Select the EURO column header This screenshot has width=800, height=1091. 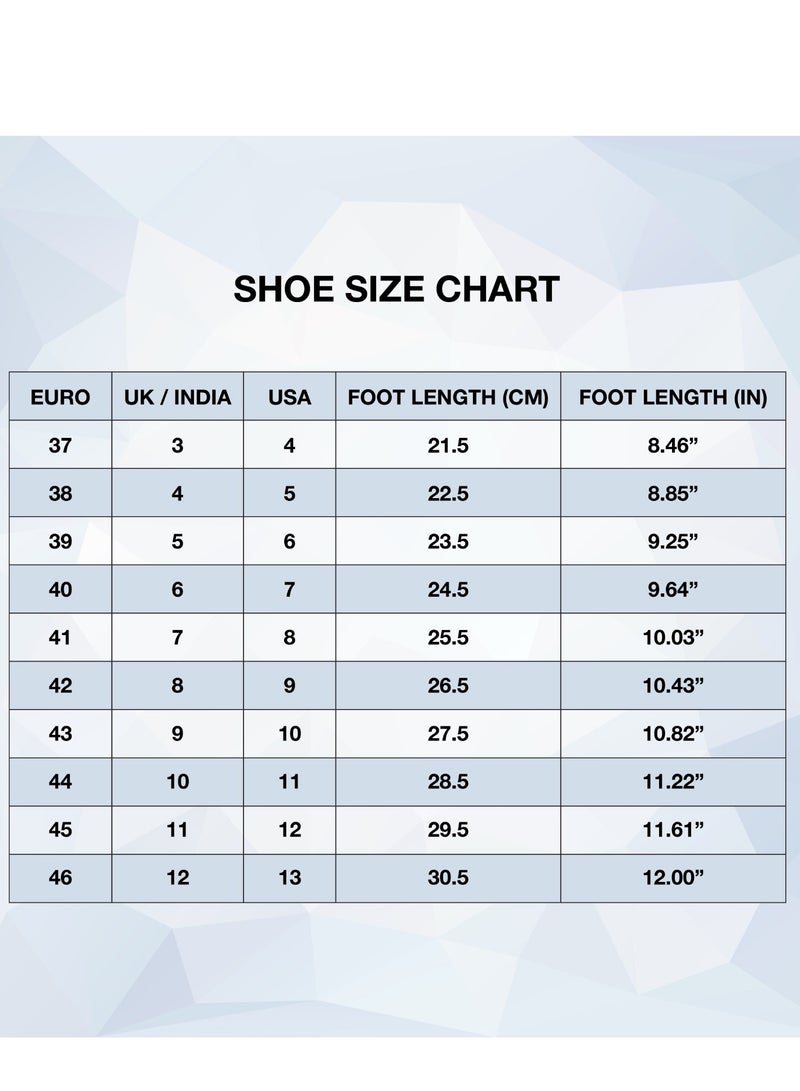point(61,397)
